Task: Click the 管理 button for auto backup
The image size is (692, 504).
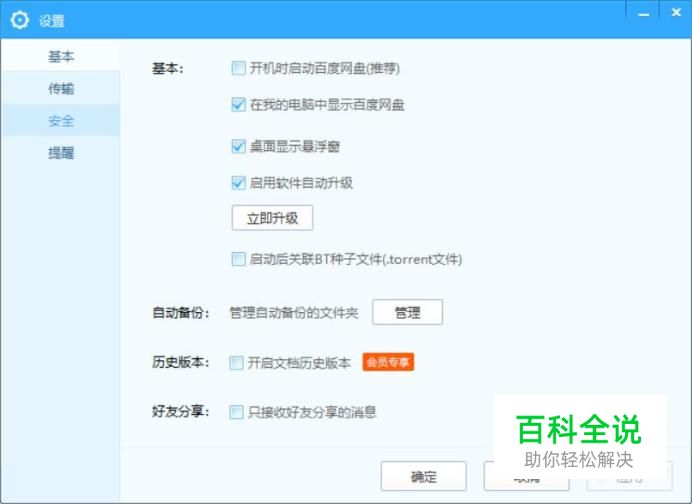Action: pyautogui.click(x=407, y=312)
